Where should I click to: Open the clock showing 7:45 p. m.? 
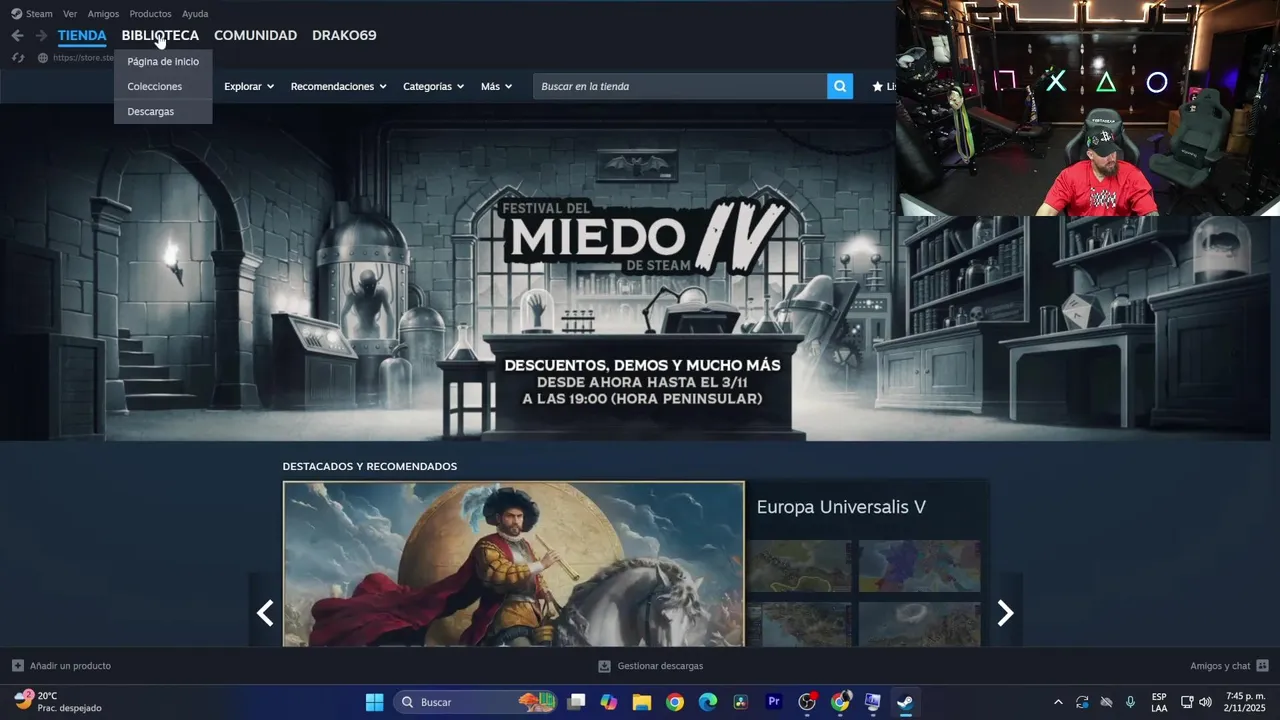(x=1245, y=702)
